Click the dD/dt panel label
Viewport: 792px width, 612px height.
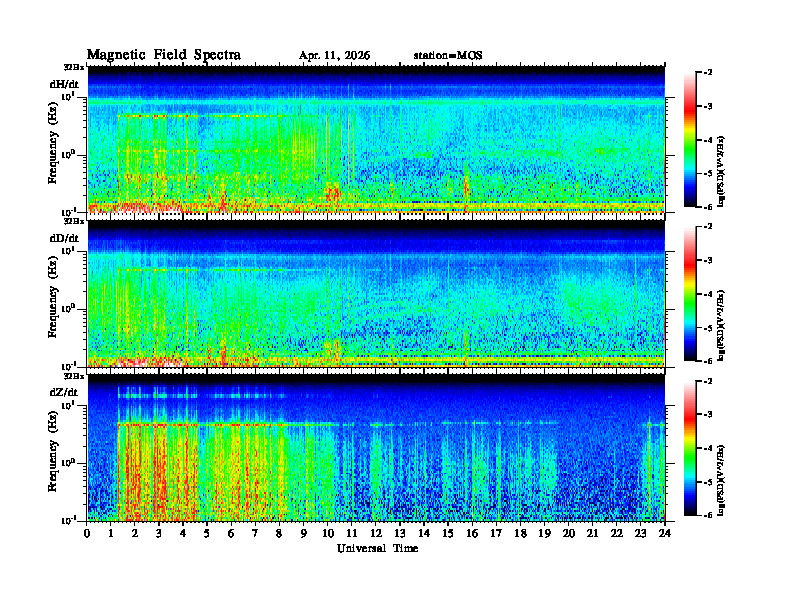coord(64,238)
